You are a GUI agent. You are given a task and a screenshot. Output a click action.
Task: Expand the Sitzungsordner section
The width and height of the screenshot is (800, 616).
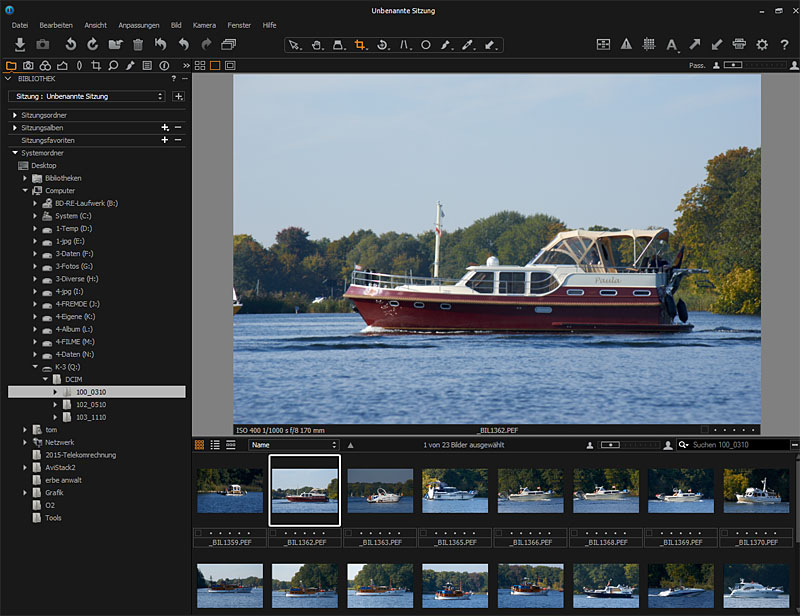(15, 115)
